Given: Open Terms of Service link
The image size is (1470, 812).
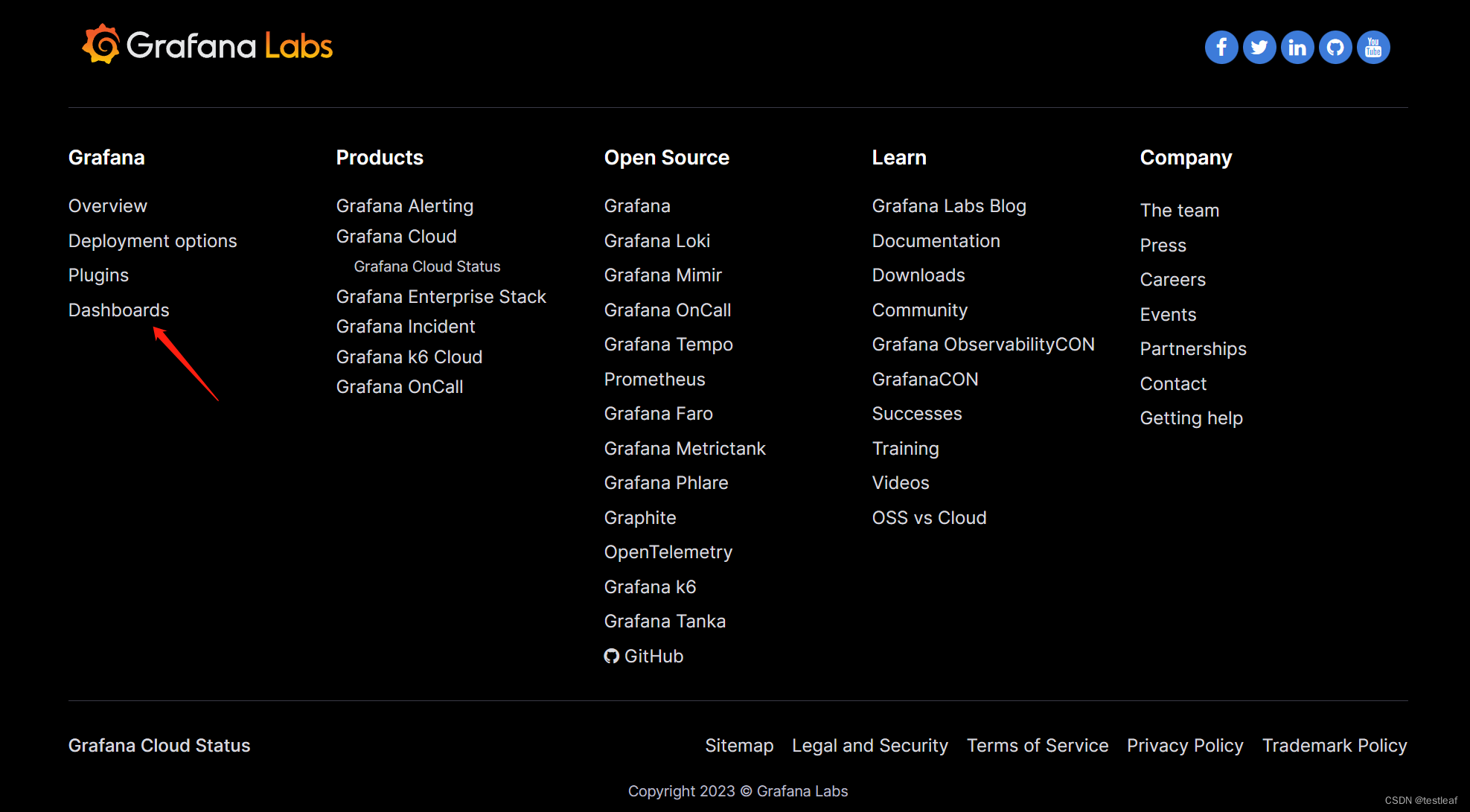Looking at the screenshot, I should click(1038, 745).
